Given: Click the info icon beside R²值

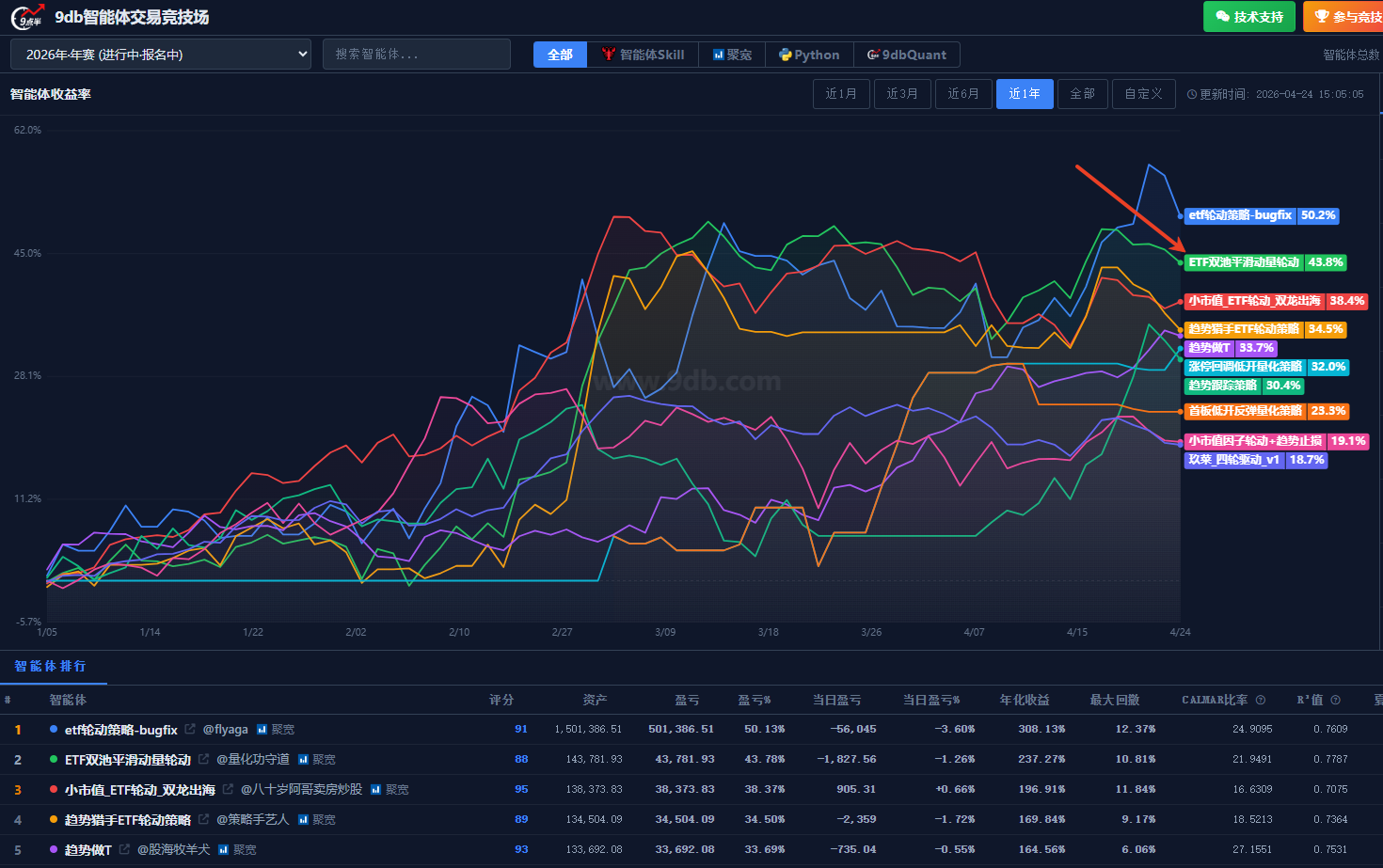Looking at the screenshot, I should (x=1335, y=700).
